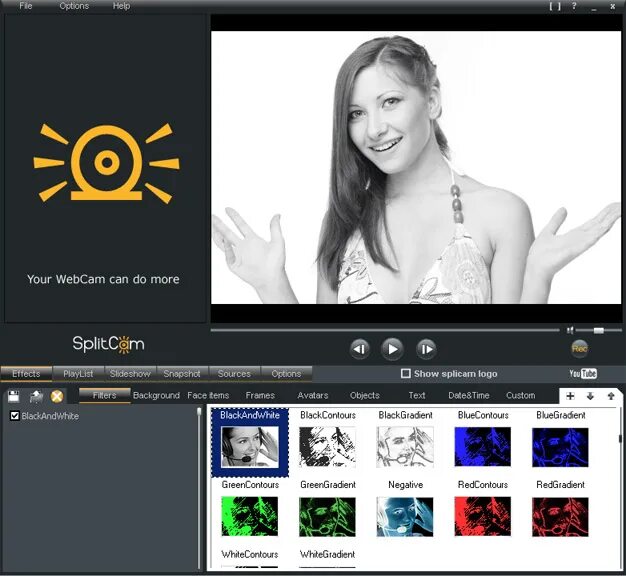Select the Custom effects category
The width and height of the screenshot is (626, 576).
(x=521, y=396)
